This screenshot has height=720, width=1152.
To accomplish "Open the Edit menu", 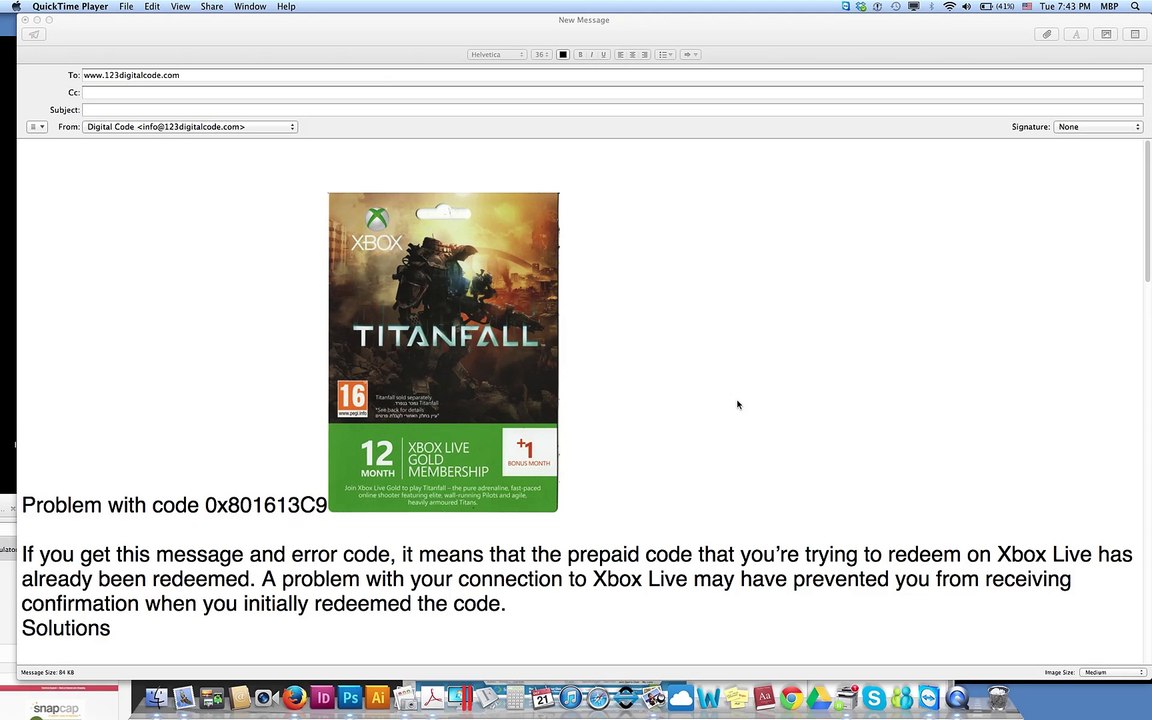I will click(x=152, y=6).
